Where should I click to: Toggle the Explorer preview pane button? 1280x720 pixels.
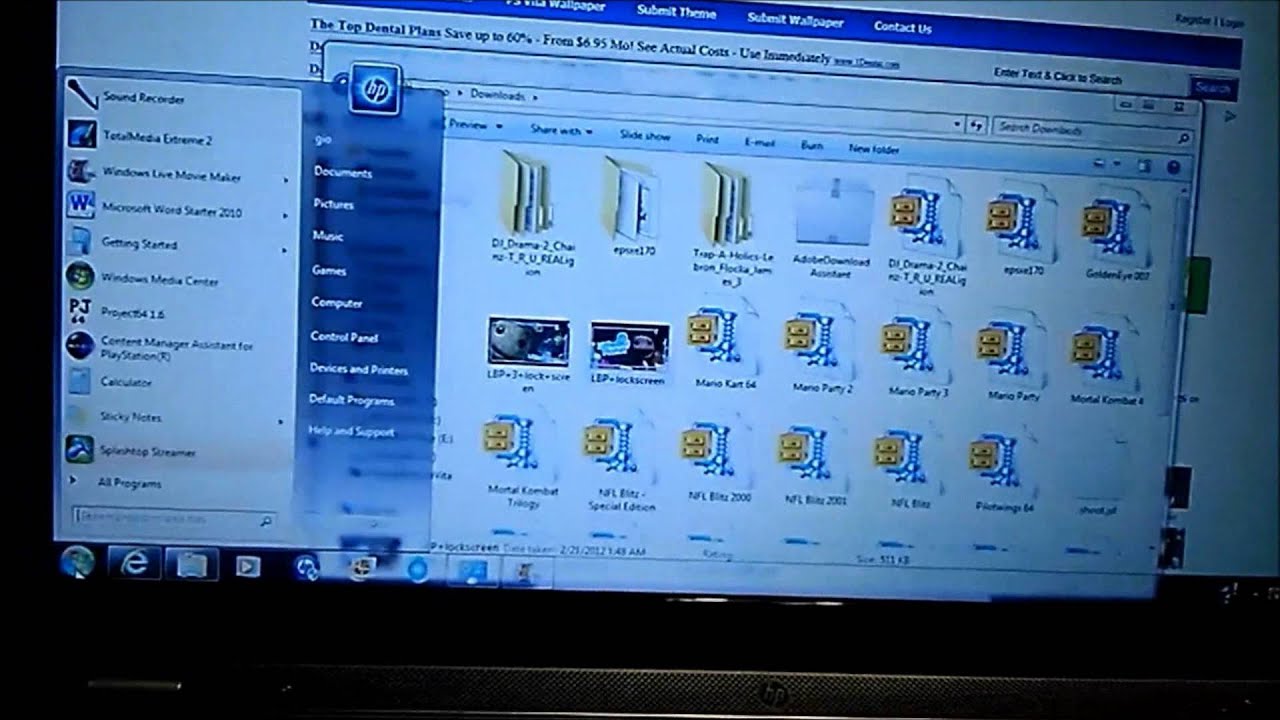click(1144, 165)
